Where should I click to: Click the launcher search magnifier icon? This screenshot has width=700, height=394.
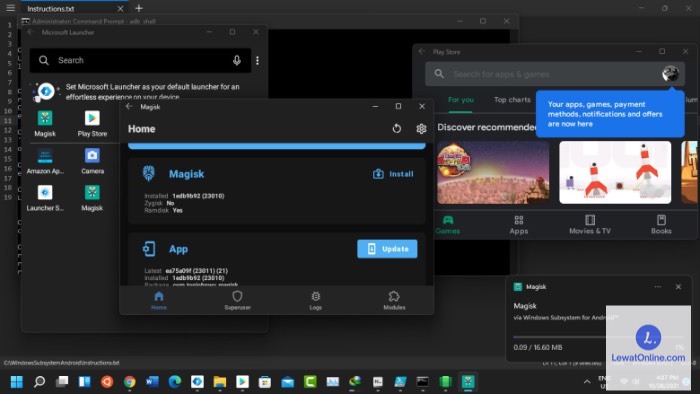coord(44,60)
